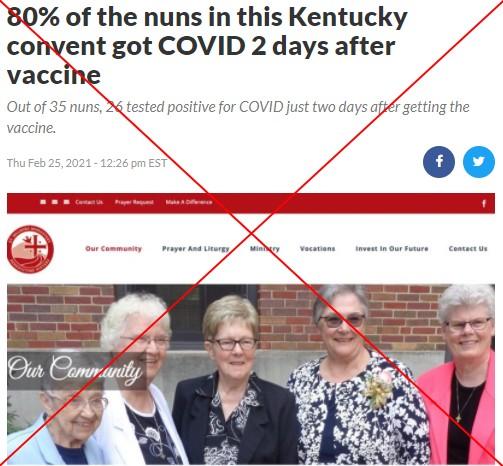Image resolution: width=503 pixels, height=466 pixels.
Task: Open the Contact Us link in the red bar
Action: (x=89, y=202)
